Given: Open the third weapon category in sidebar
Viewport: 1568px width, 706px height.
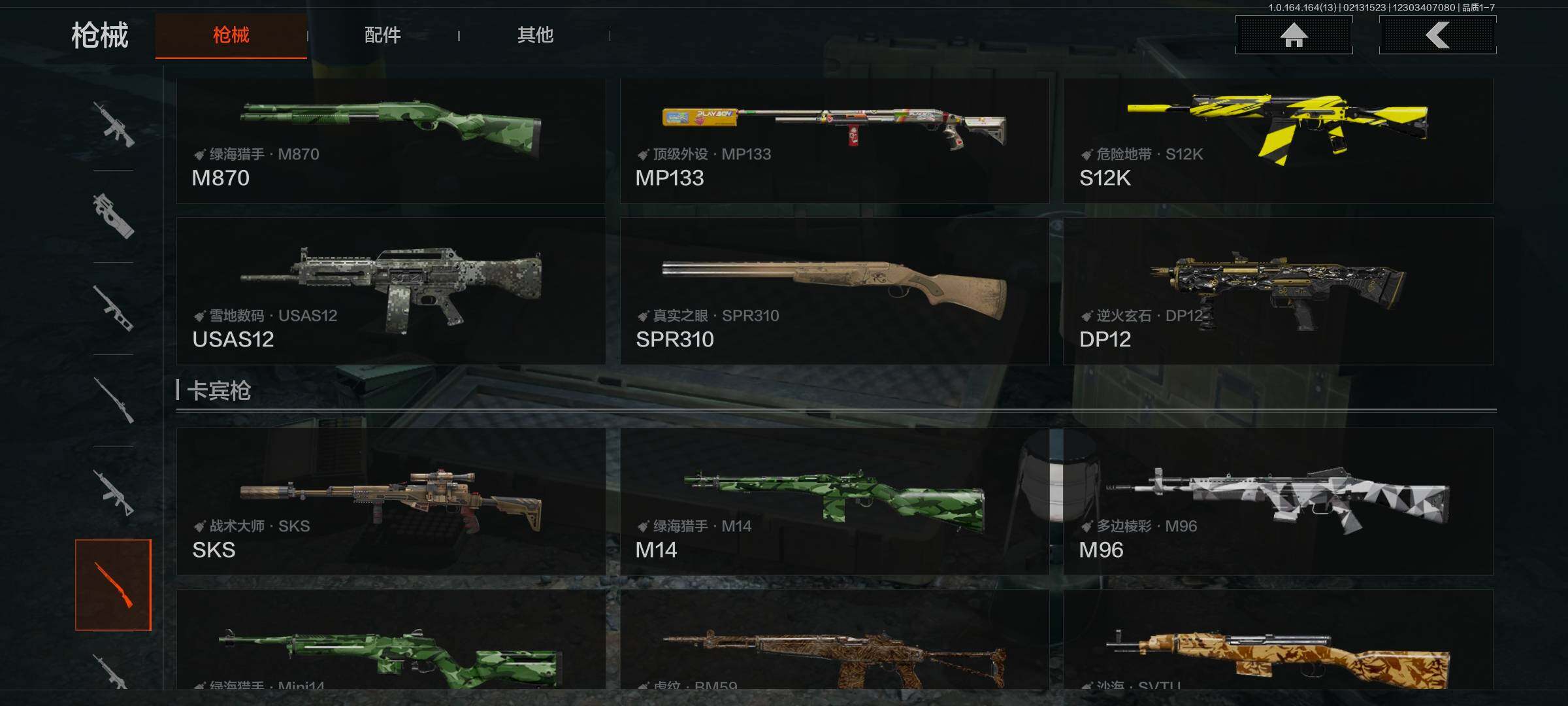Looking at the screenshot, I should pos(113,309).
